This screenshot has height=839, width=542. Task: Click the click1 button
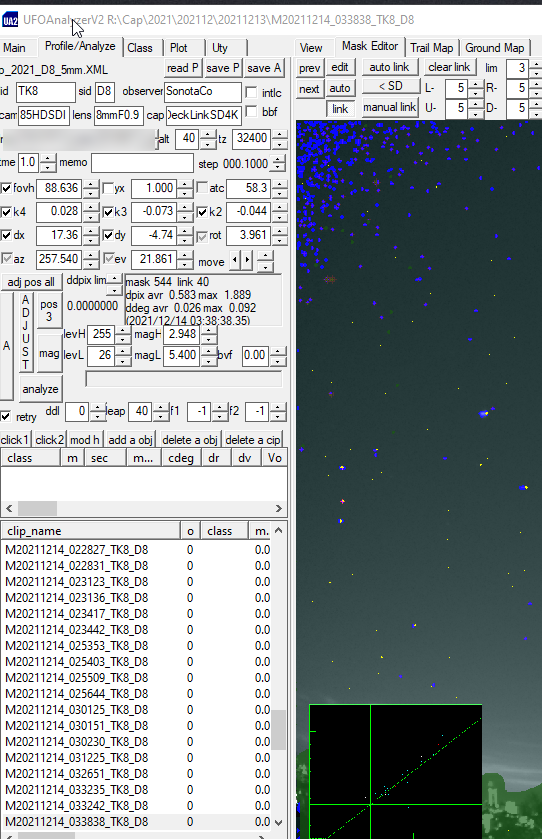[x=15, y=439]
